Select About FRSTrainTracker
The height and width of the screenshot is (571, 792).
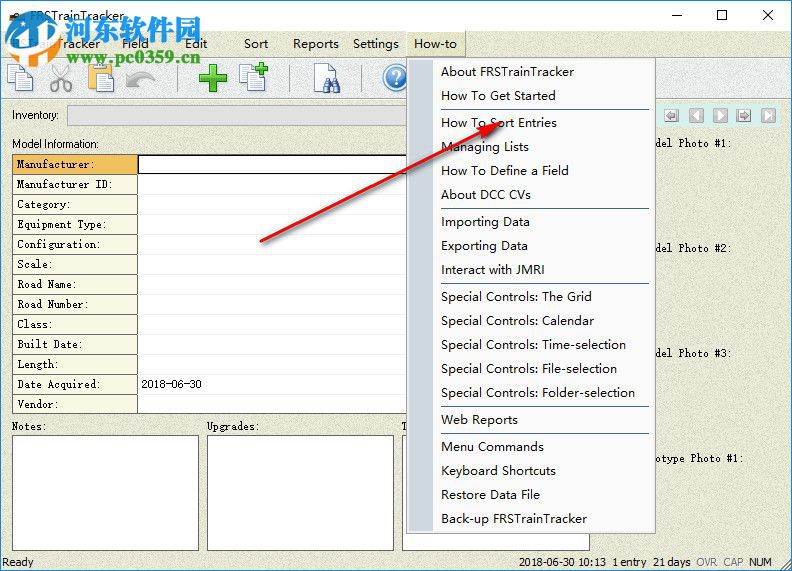[x=507, y=72]
